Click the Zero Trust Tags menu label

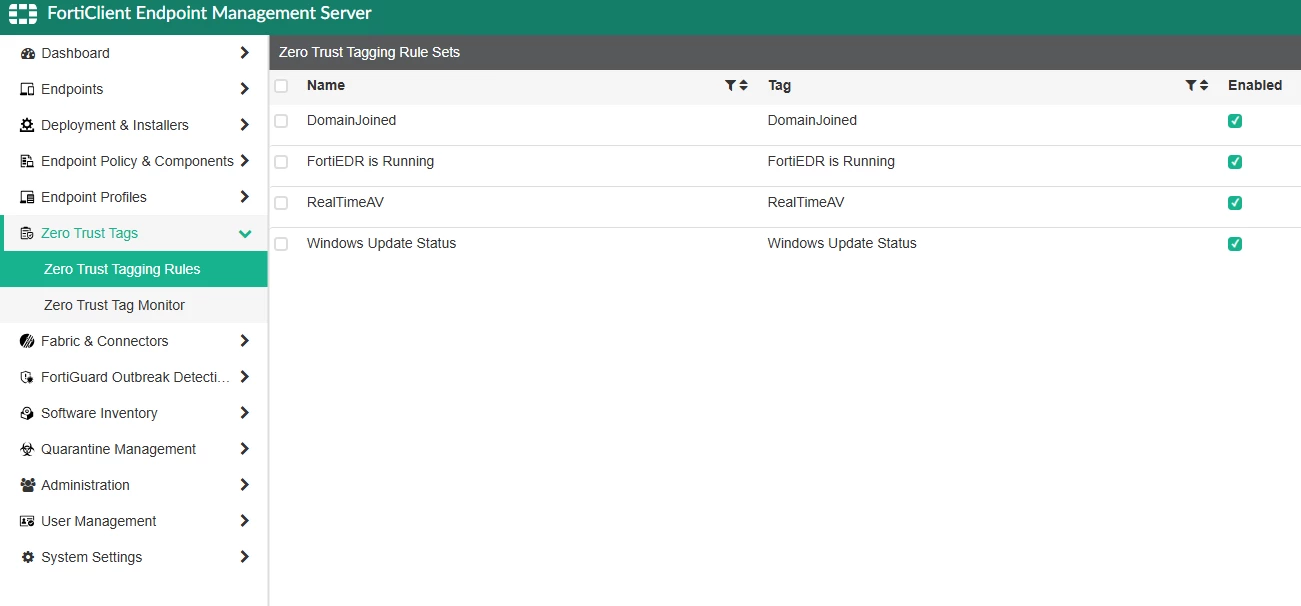point(90,233)
